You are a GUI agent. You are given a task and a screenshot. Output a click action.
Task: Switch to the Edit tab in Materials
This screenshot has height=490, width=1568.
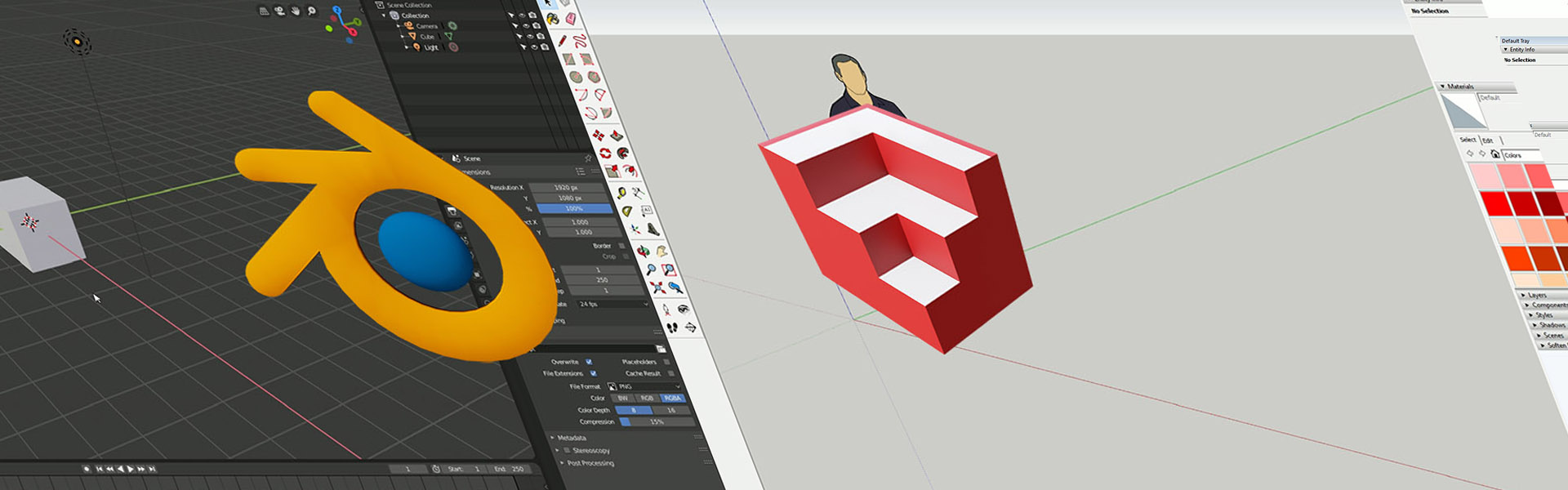pos(1488,140)
